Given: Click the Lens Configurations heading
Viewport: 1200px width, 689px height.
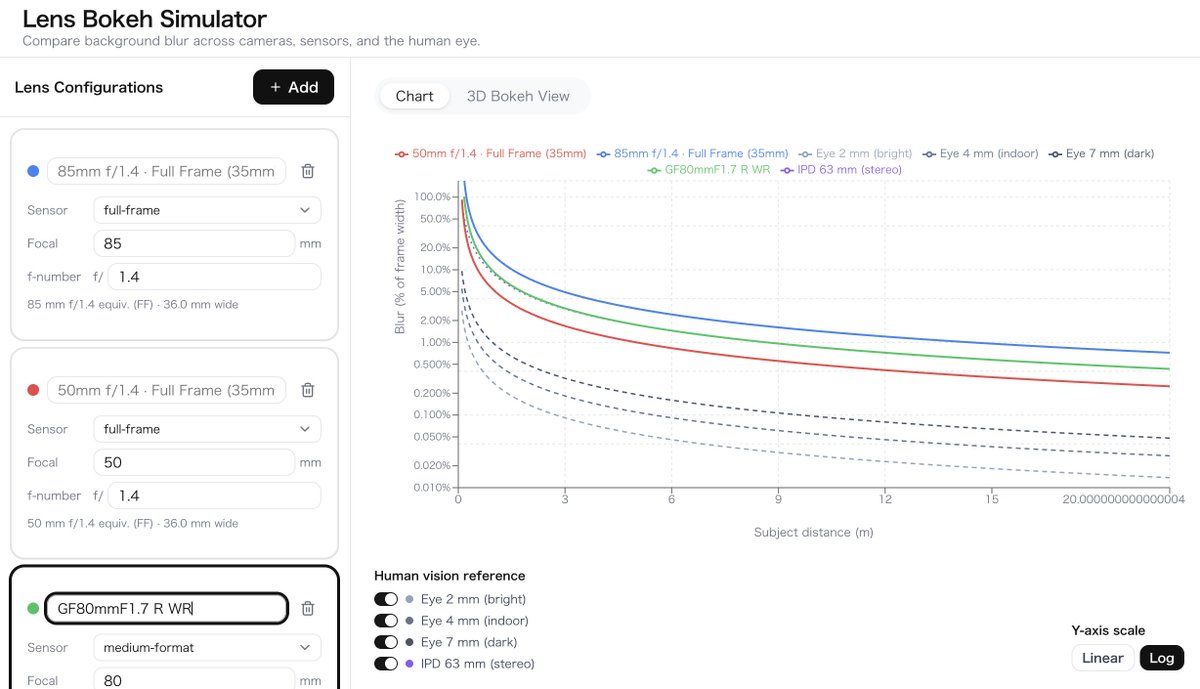Looking at the screenshot, I should (89, 87).
